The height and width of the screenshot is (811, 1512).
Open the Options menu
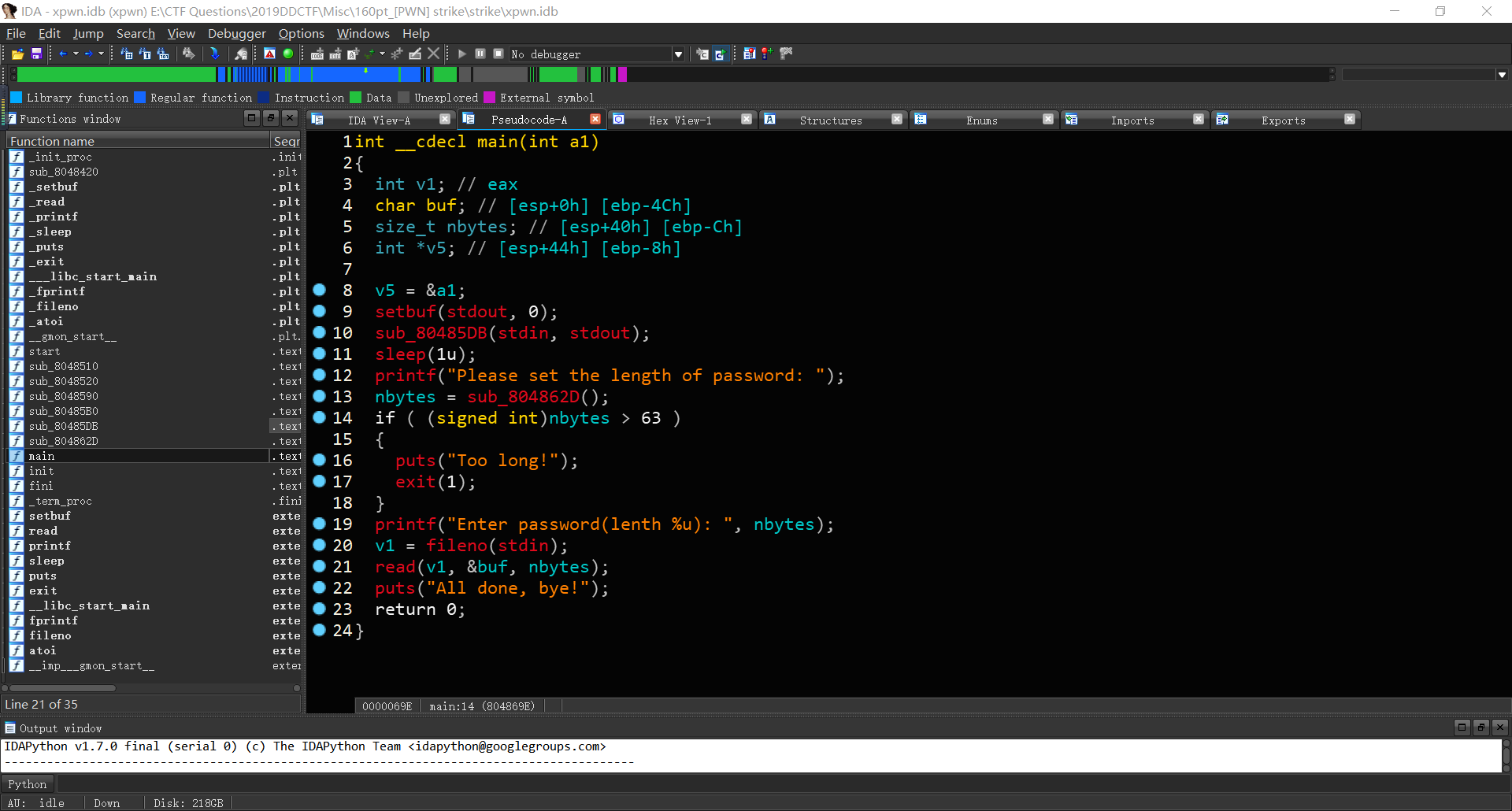coord(301,33)
